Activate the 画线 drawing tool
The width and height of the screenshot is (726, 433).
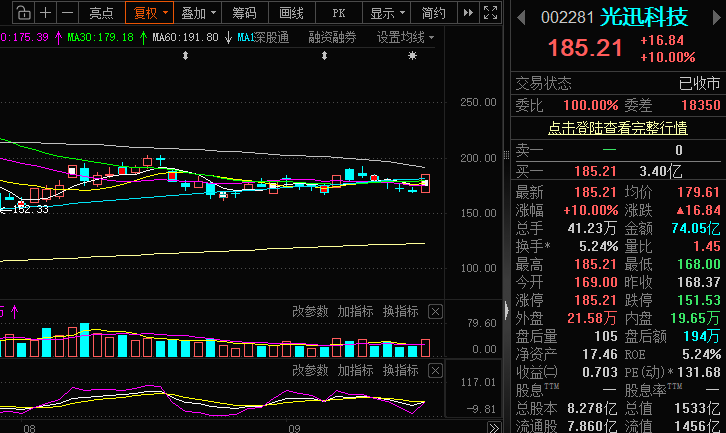click(291, 13)
